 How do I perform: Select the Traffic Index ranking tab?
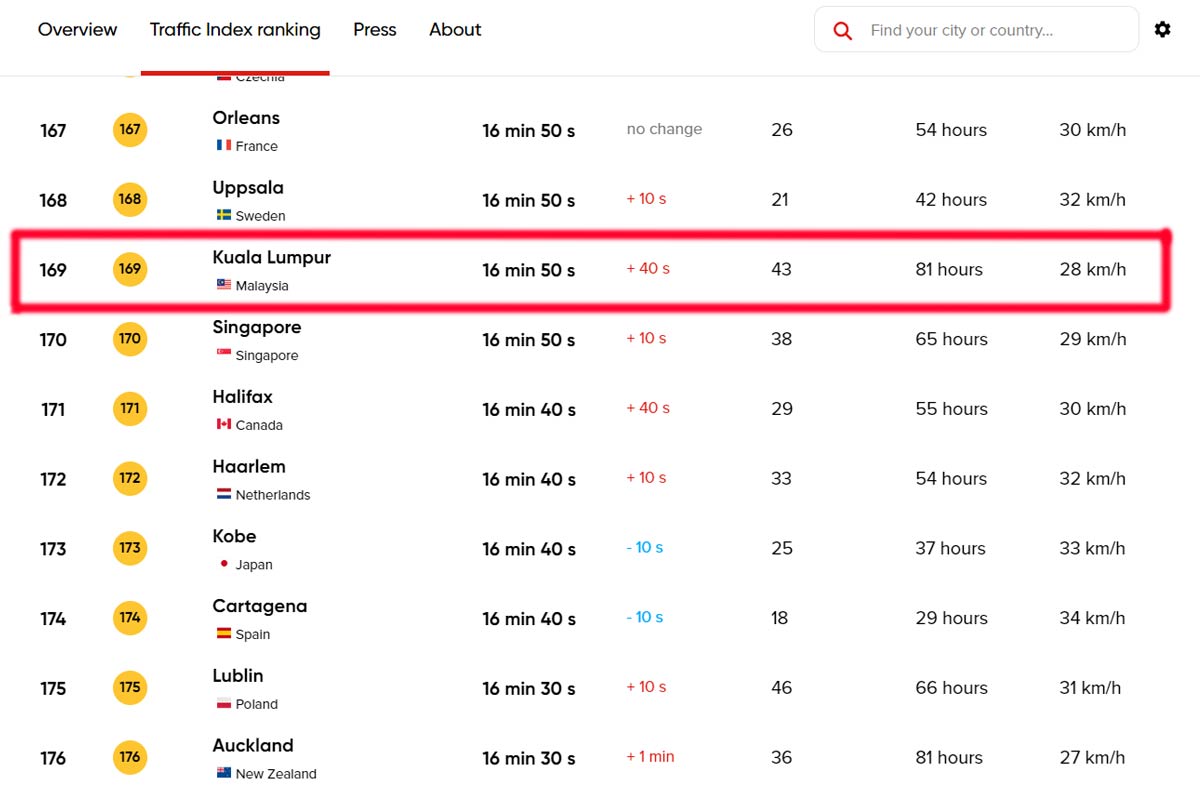pos(235,30)
